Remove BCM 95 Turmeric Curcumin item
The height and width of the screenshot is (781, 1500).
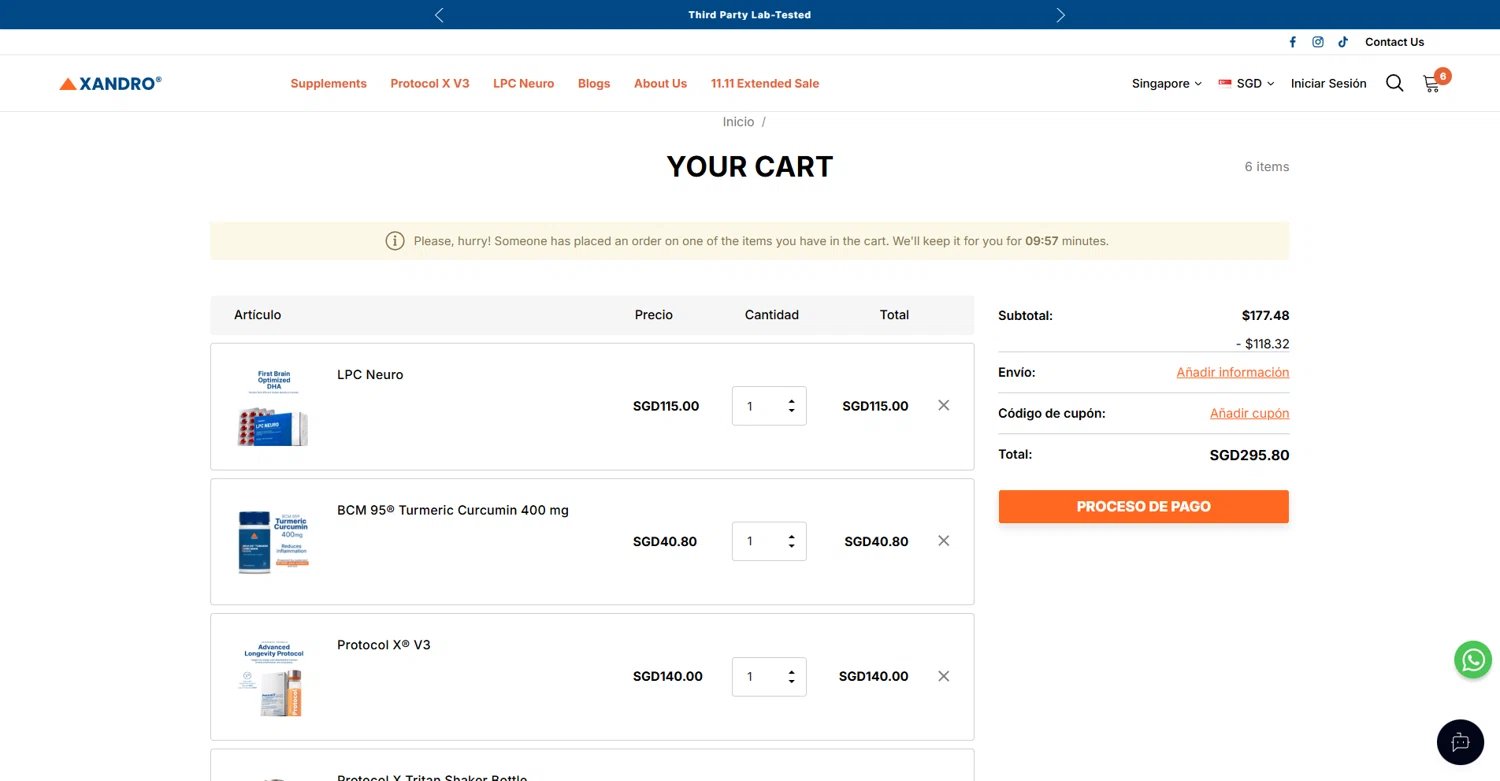(x=943, y=541)
